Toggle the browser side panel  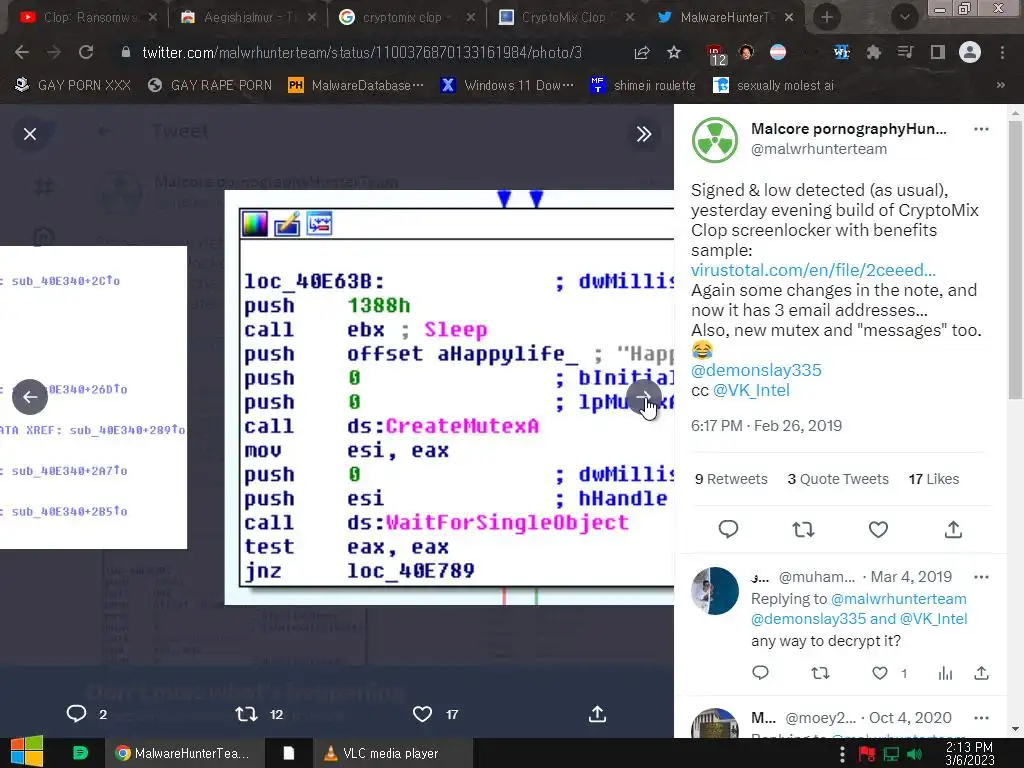pos(938,52)
